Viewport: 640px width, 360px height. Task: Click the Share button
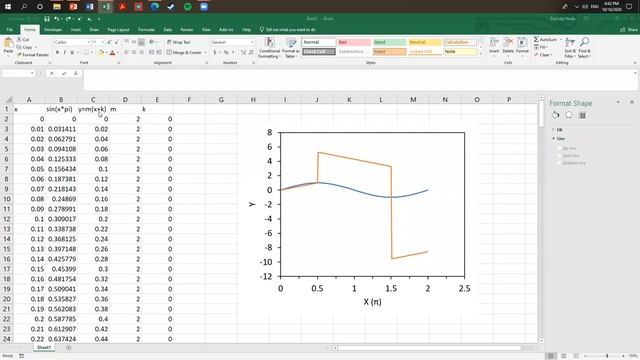click(629, 30)
